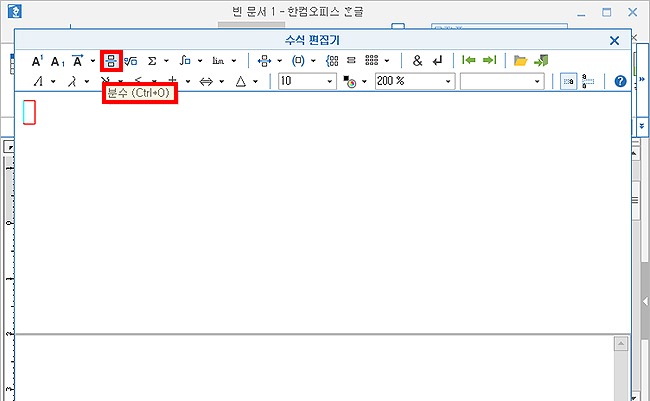This screenshot has height=401, width=650.
Task: Click the lim (limit) icon
Action: tap(218, 61)
